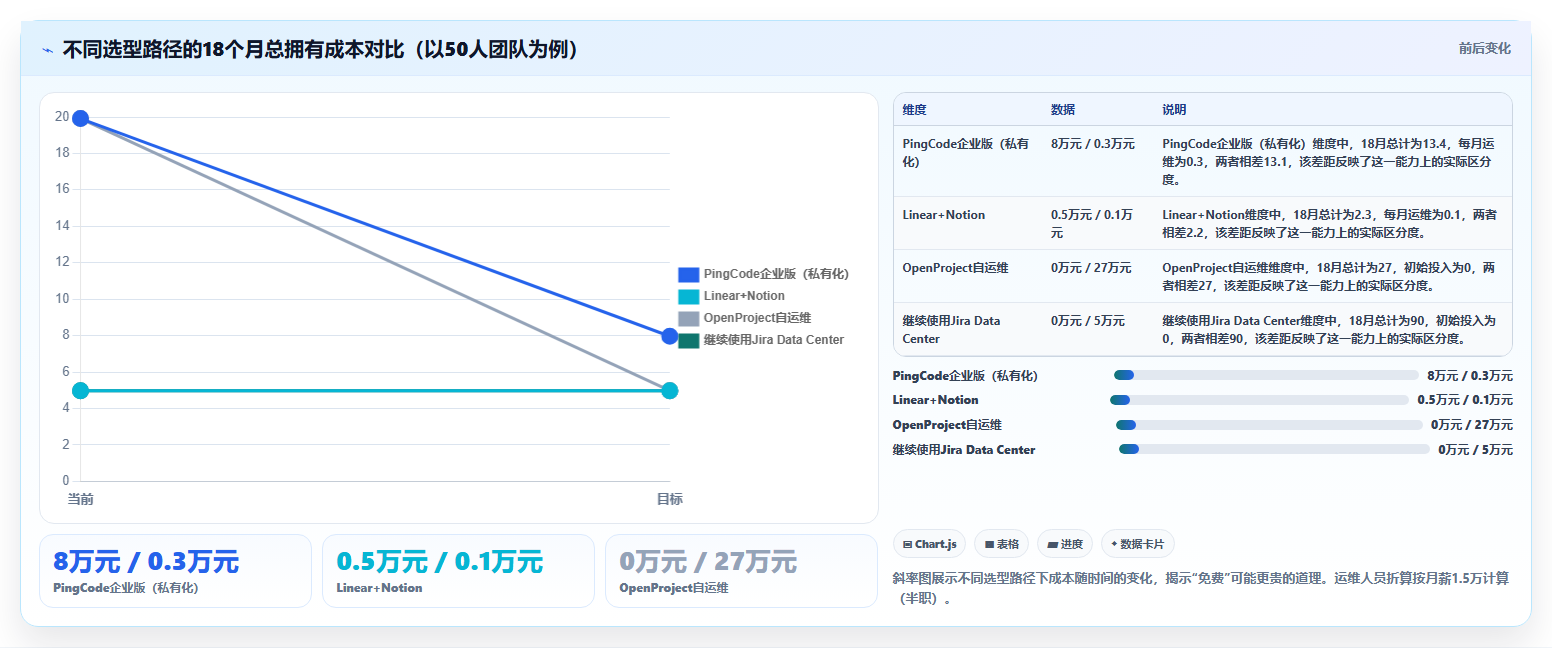This screenshot has height=648, width=1552.
Task: Open the 0.5万元 / 0.1万元 data card
Action: (x=458, y=570)
